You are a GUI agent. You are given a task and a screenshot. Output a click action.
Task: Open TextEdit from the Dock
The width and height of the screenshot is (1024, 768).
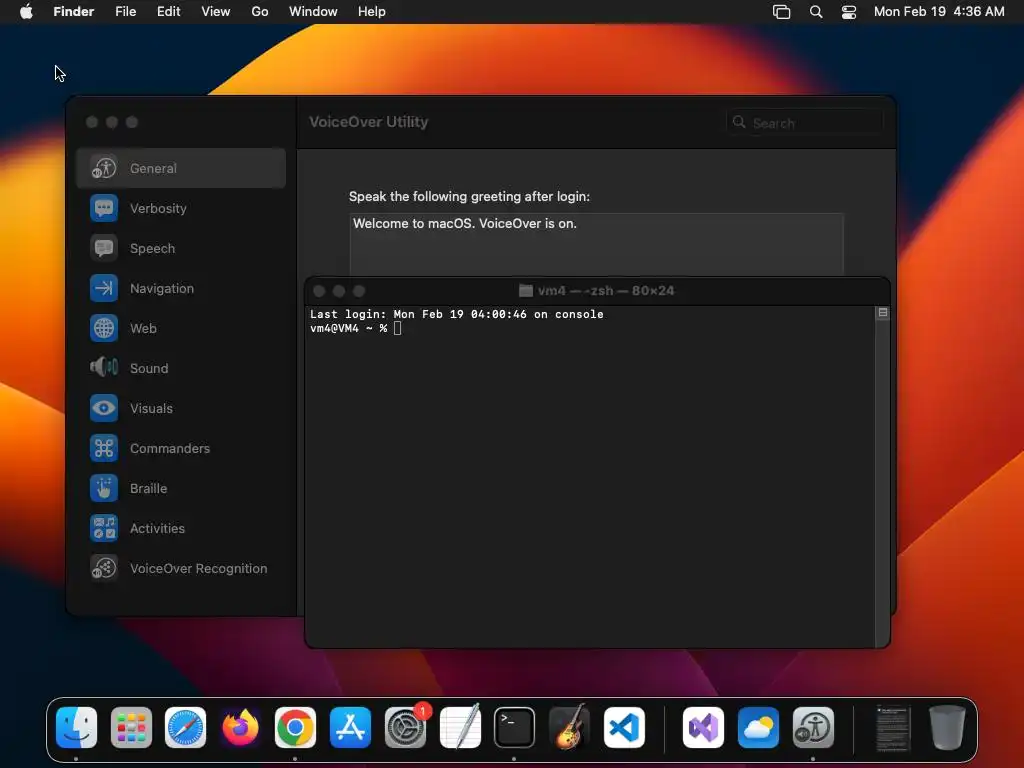[x=460, y=728]
